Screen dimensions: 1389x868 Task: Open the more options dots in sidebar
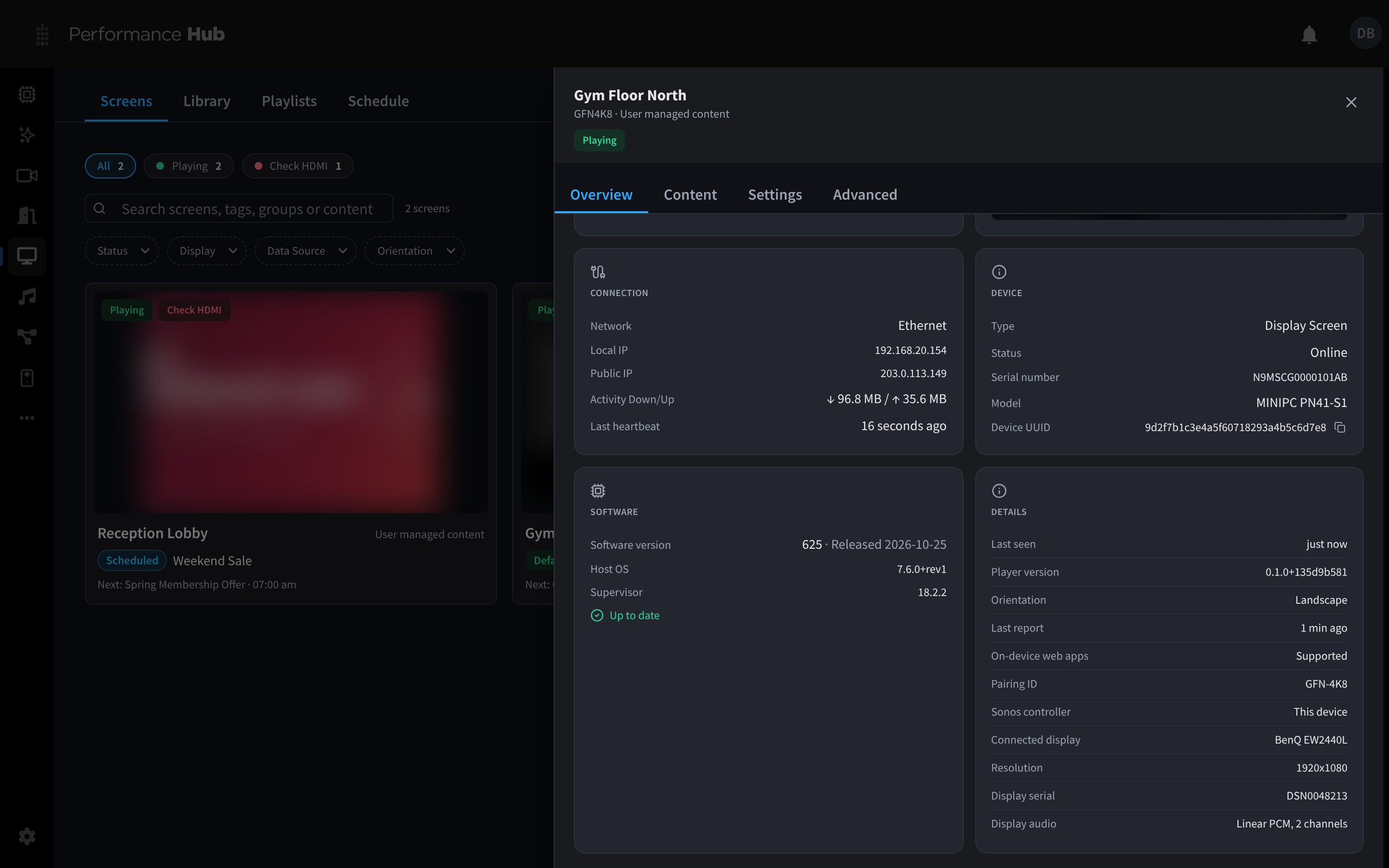pos(27,418)
